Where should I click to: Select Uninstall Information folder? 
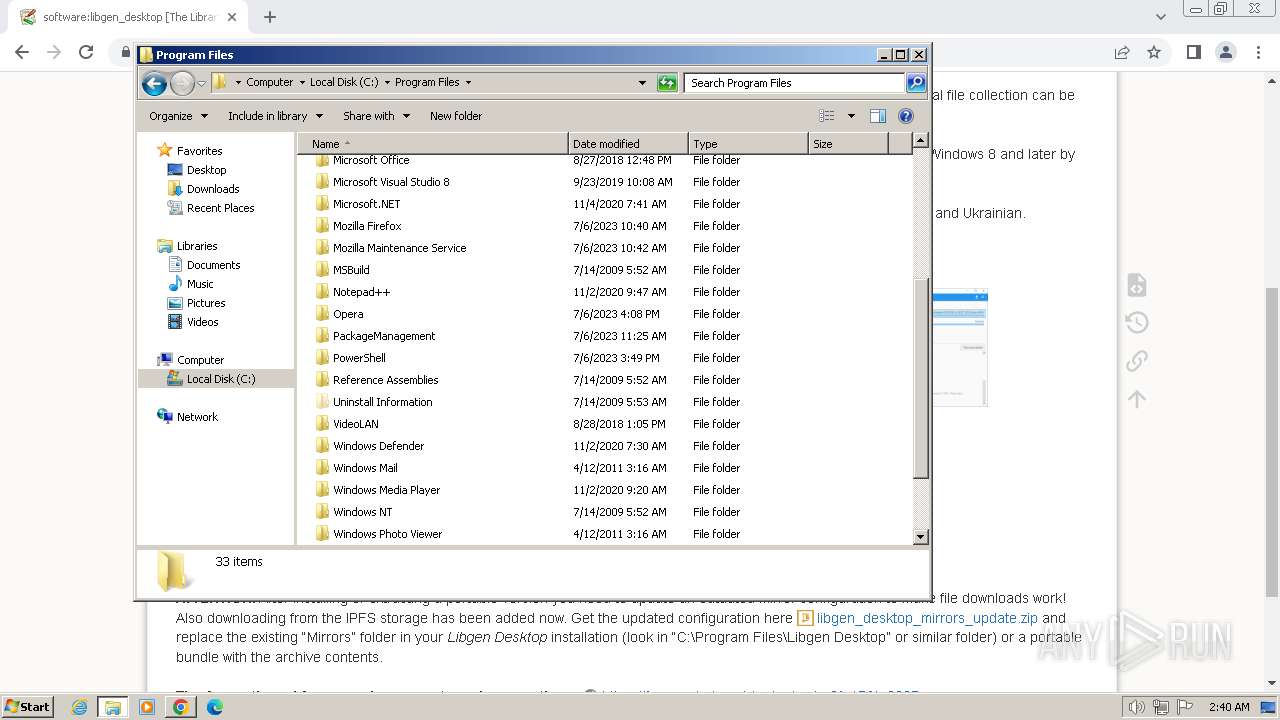tap(382, 402)
